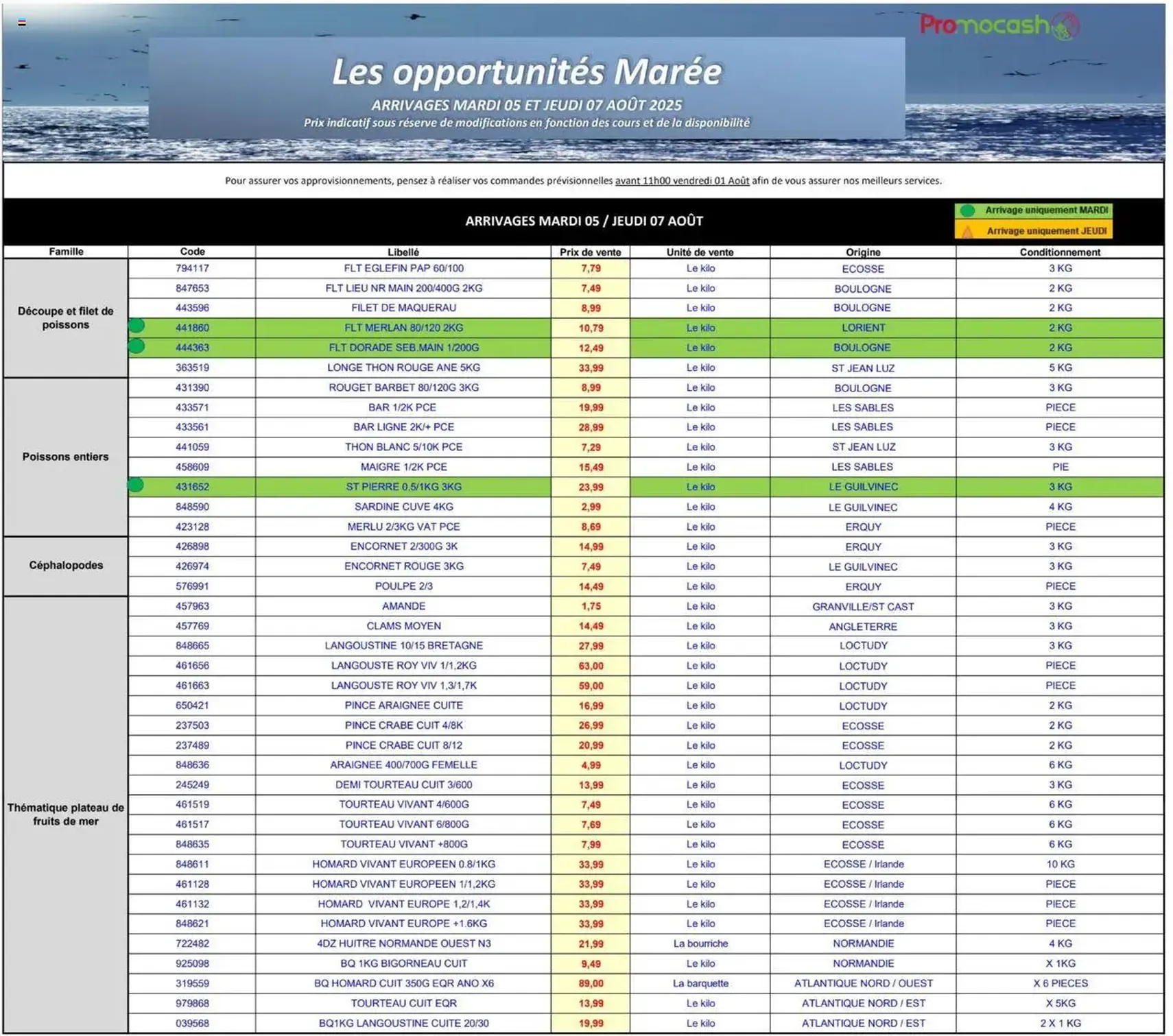The image size is (1173, 1036).
Task: Click 'La barquette' unit cell
Action: coord(700,983)
